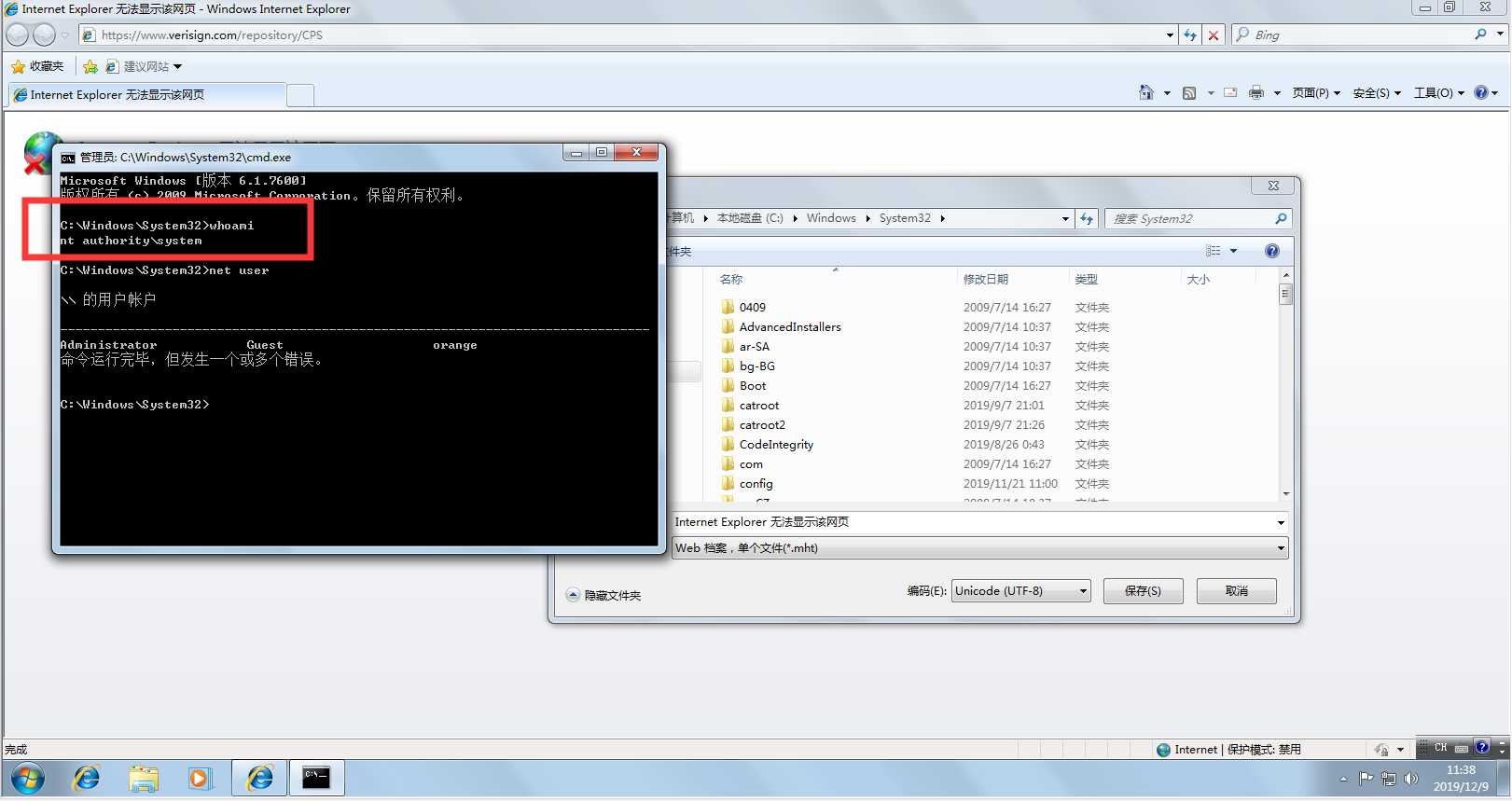Screen dimensions: 1512x801
Task: Select the Boot folder
Action: (743, 386)
